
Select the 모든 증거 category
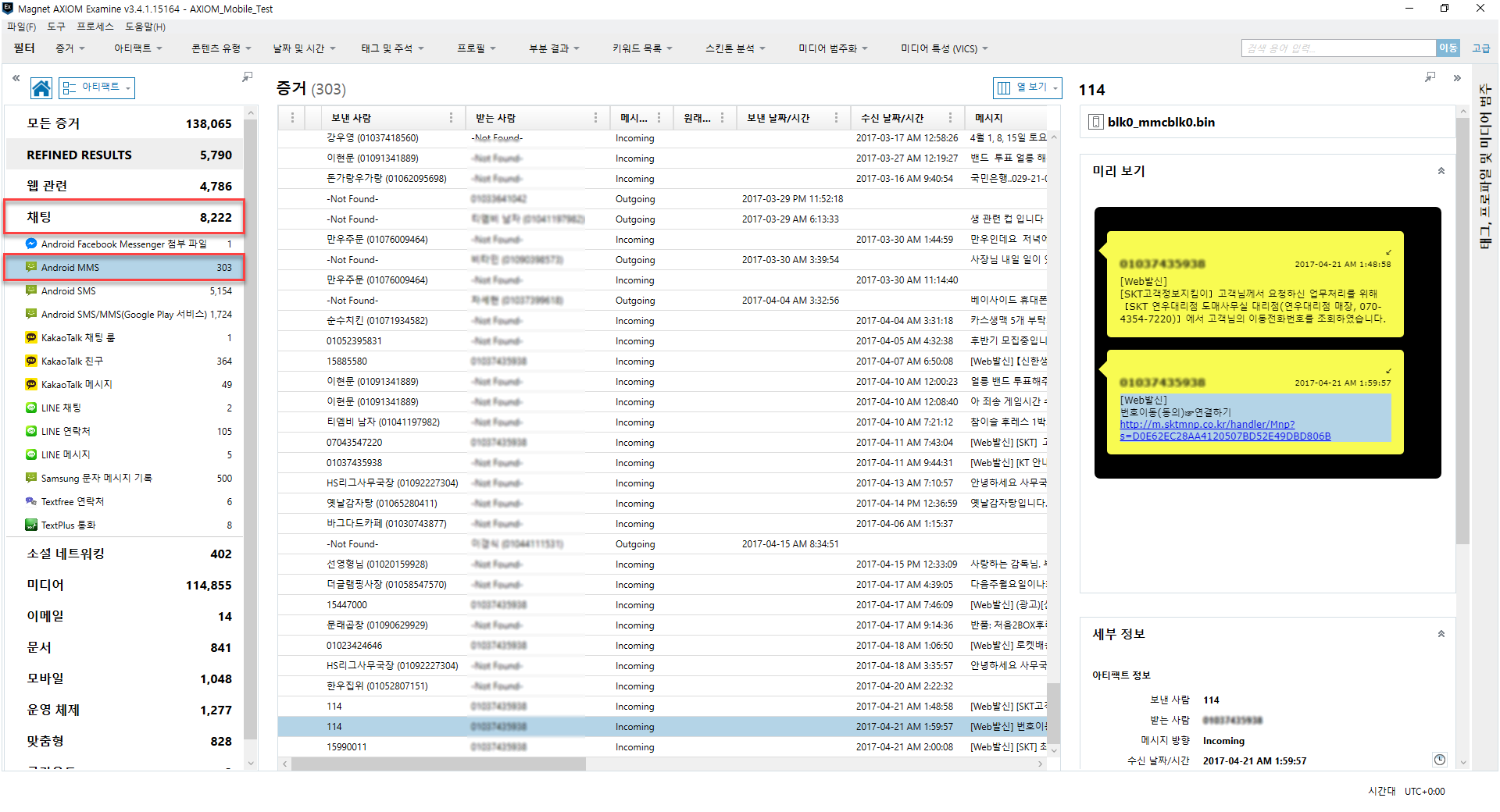click(125, 123)
